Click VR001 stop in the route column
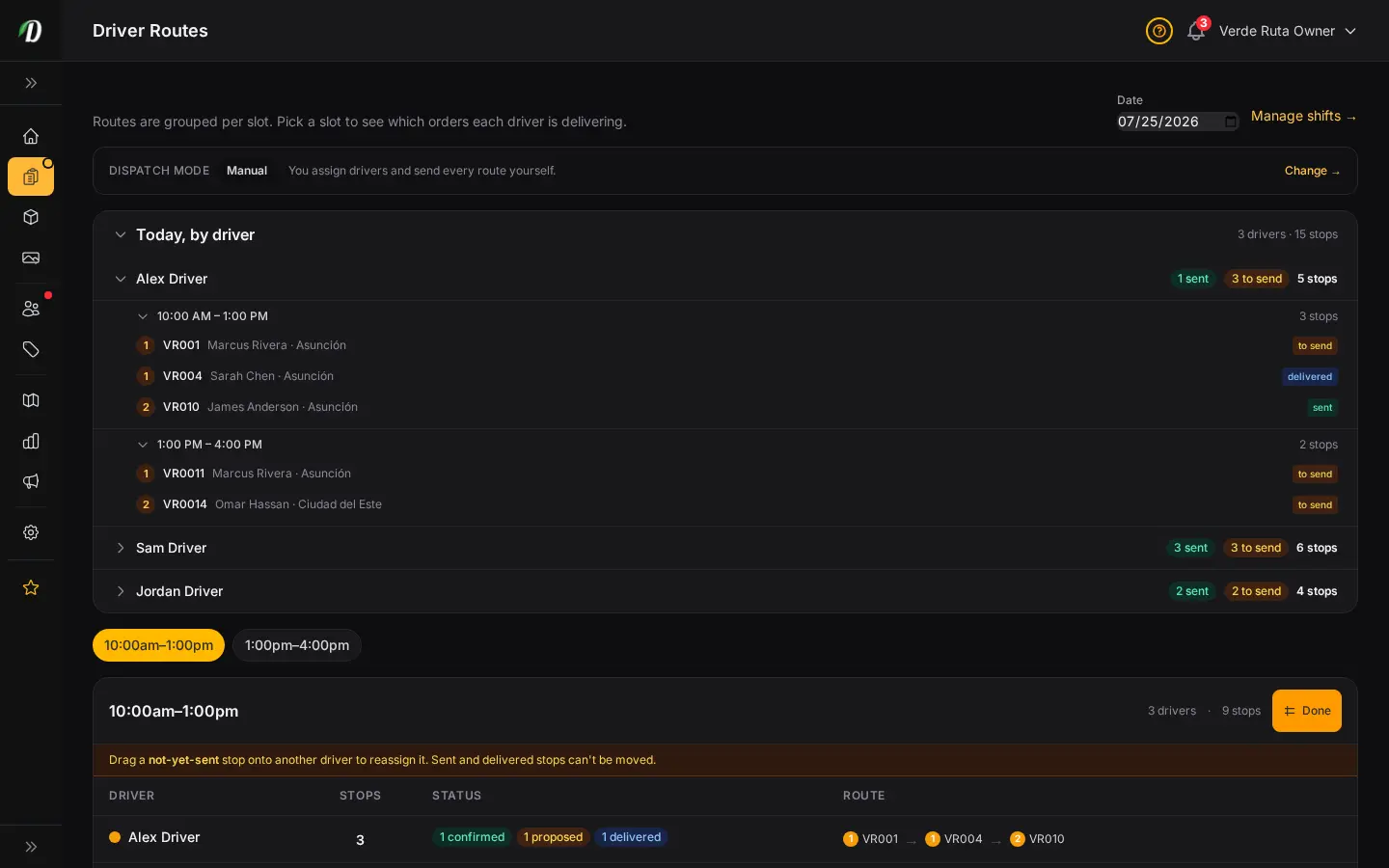The width and height of the screenshot is (1389, 868). 871,839
